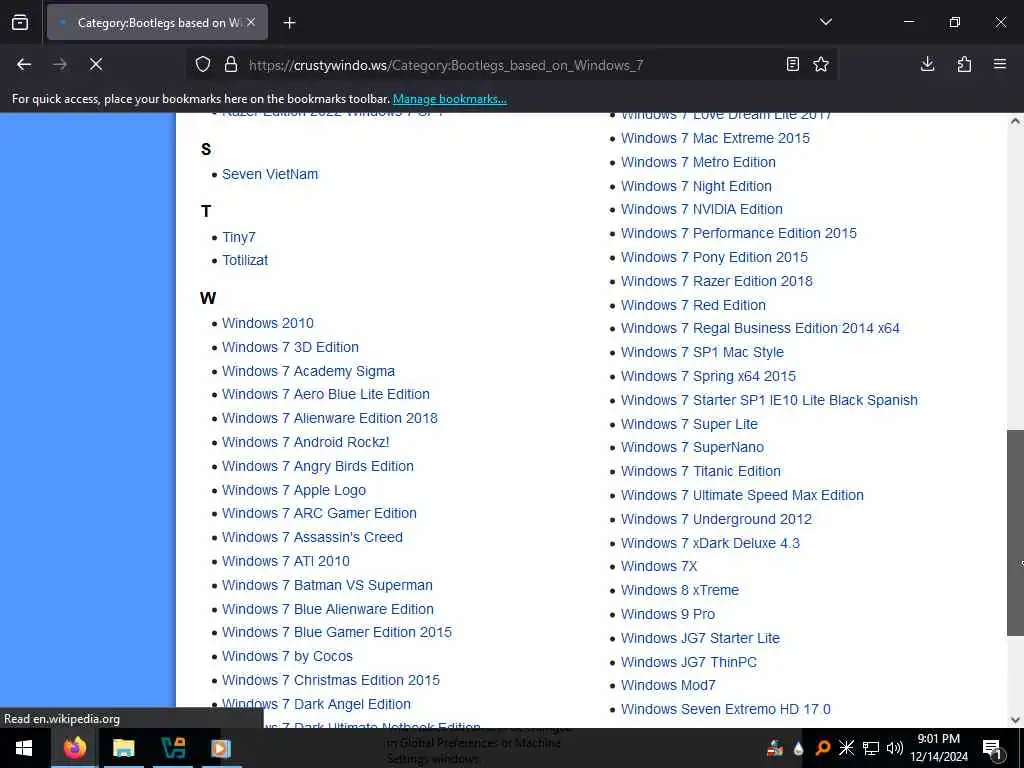Open Windows 7 xDark Deluxe 4.3

click(710, 543)
